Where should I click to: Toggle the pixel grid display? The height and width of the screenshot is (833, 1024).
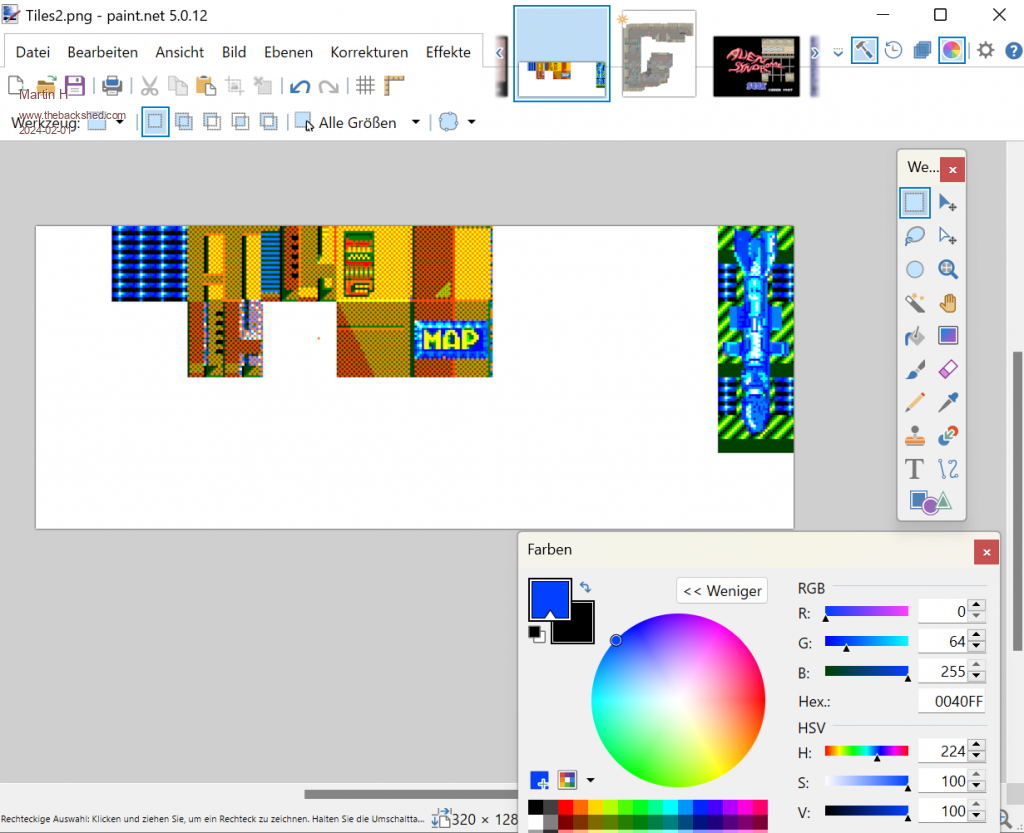pyautogui.click(x=366, y=86)
